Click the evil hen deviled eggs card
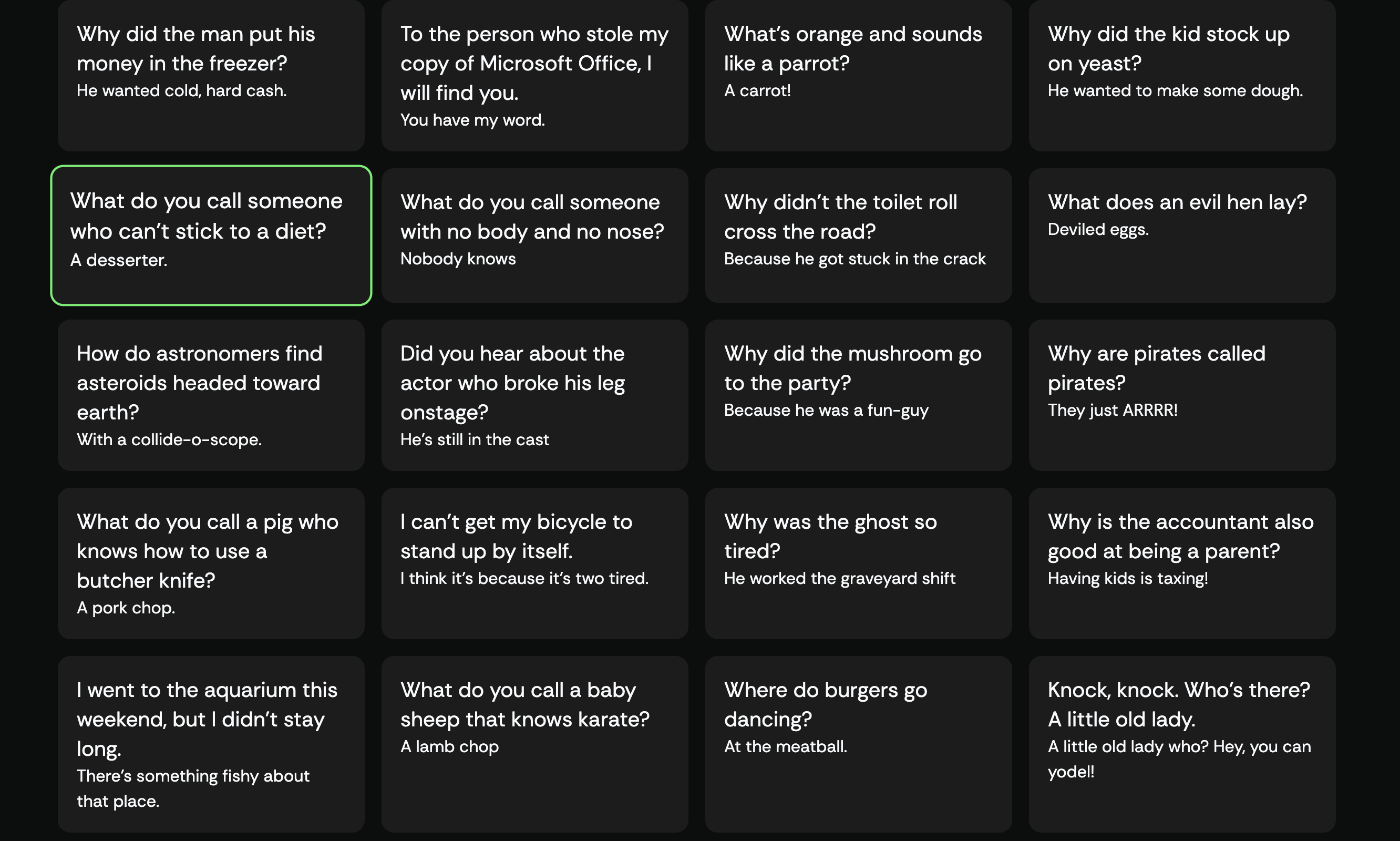Image resolution: width=1400 pixels, height=841 pixels. tap(1182, 235)
